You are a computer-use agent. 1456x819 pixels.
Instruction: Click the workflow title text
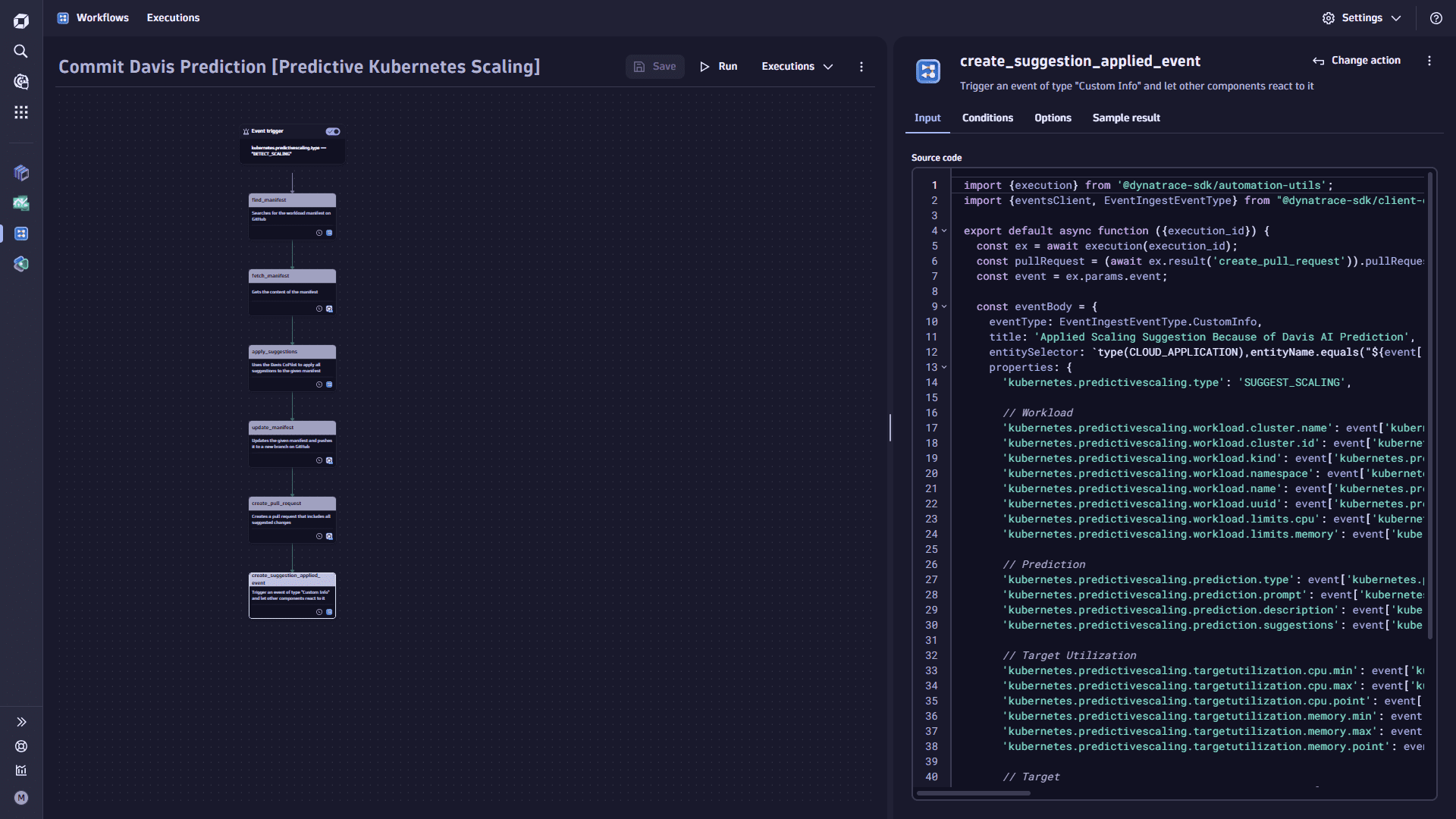coord(300,67)
